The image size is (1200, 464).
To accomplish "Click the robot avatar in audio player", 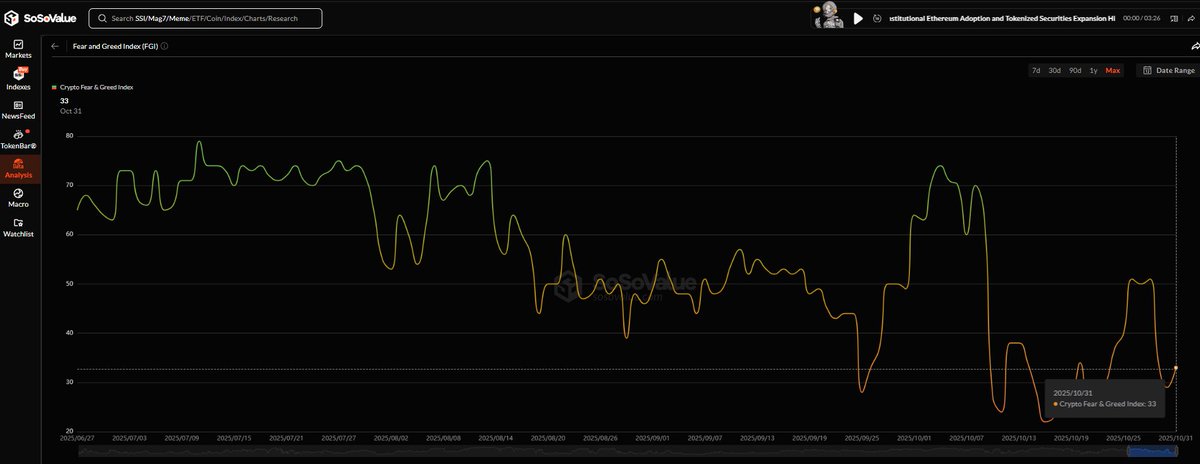I will [830, 17].
